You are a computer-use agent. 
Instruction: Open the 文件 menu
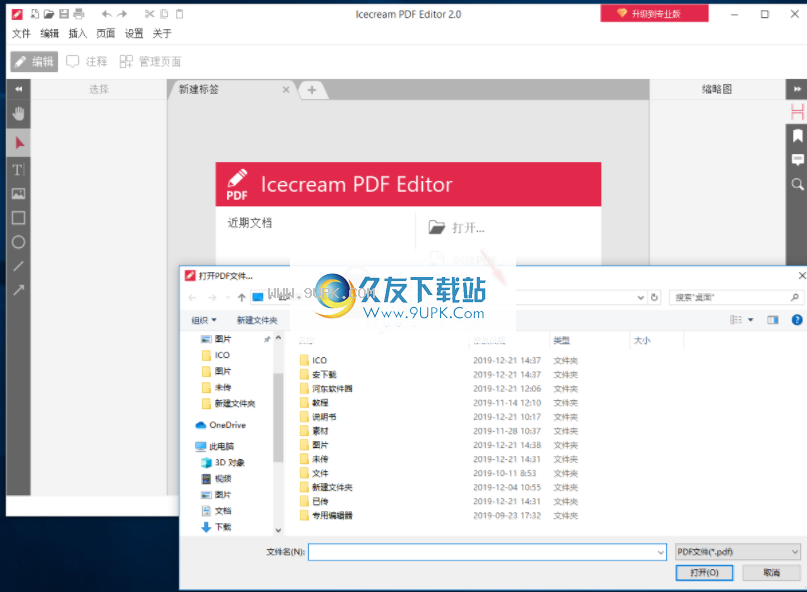[22, 33]
